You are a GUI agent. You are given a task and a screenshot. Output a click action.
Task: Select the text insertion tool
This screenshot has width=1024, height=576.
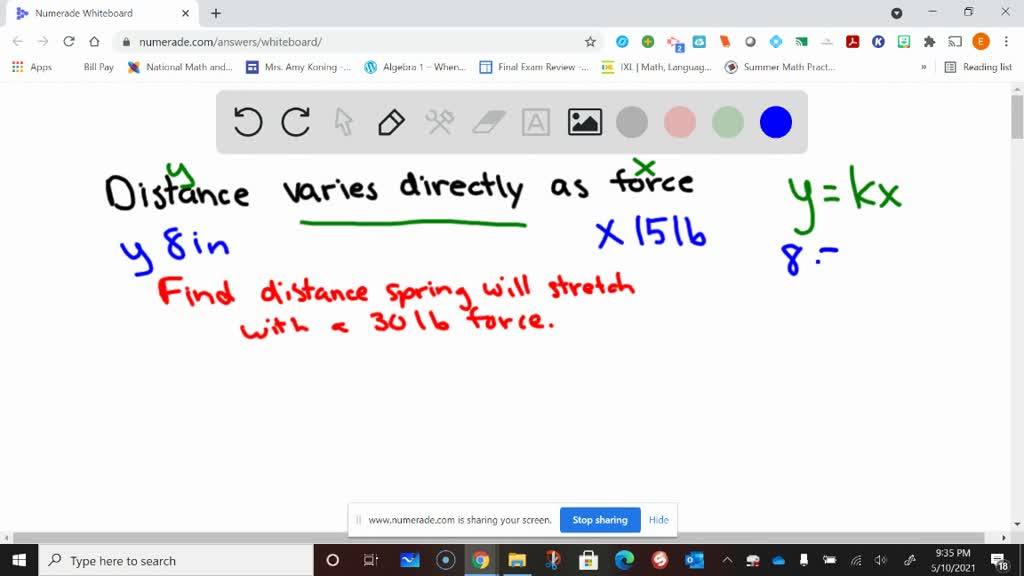[x=536, y=121]
